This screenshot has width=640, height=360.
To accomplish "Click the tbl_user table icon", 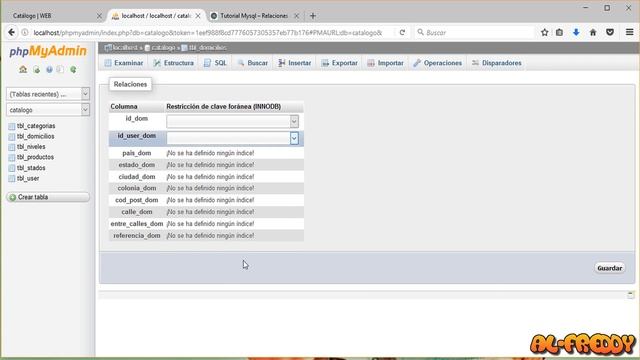I will coord(11,179).
